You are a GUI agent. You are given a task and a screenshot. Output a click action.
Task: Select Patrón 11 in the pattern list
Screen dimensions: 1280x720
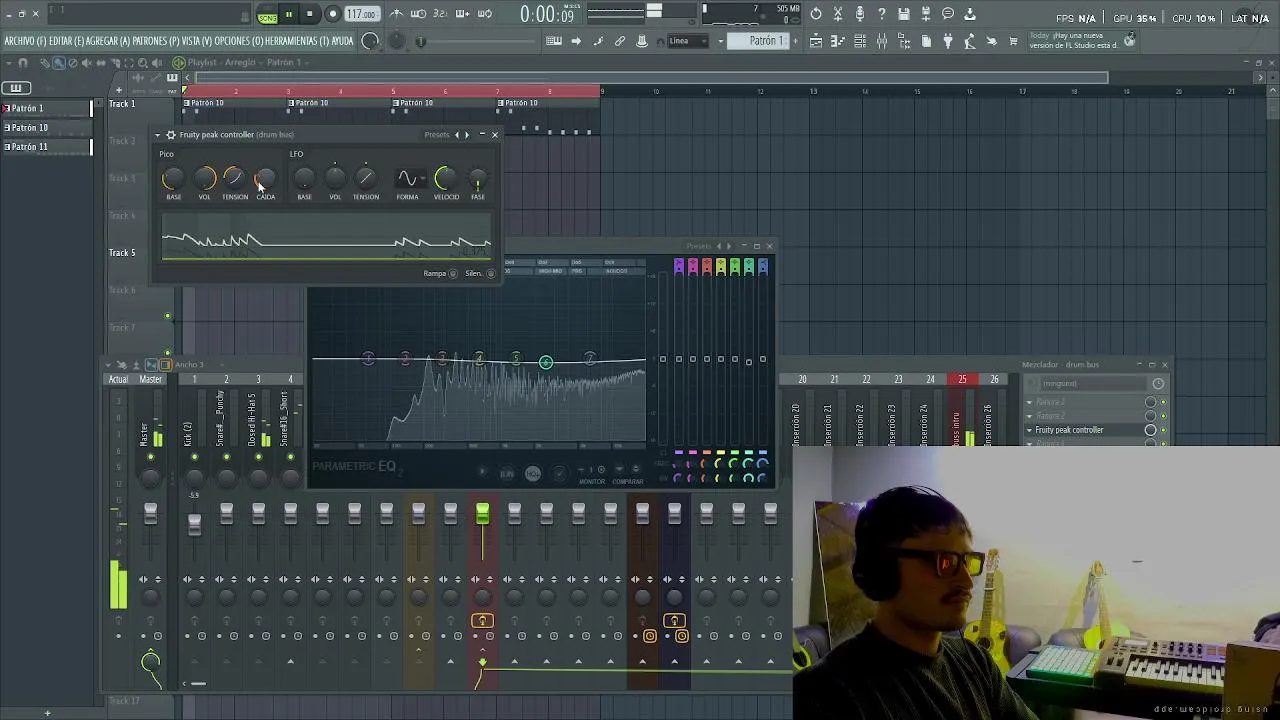pyautogui.click(x=46, y=147)
